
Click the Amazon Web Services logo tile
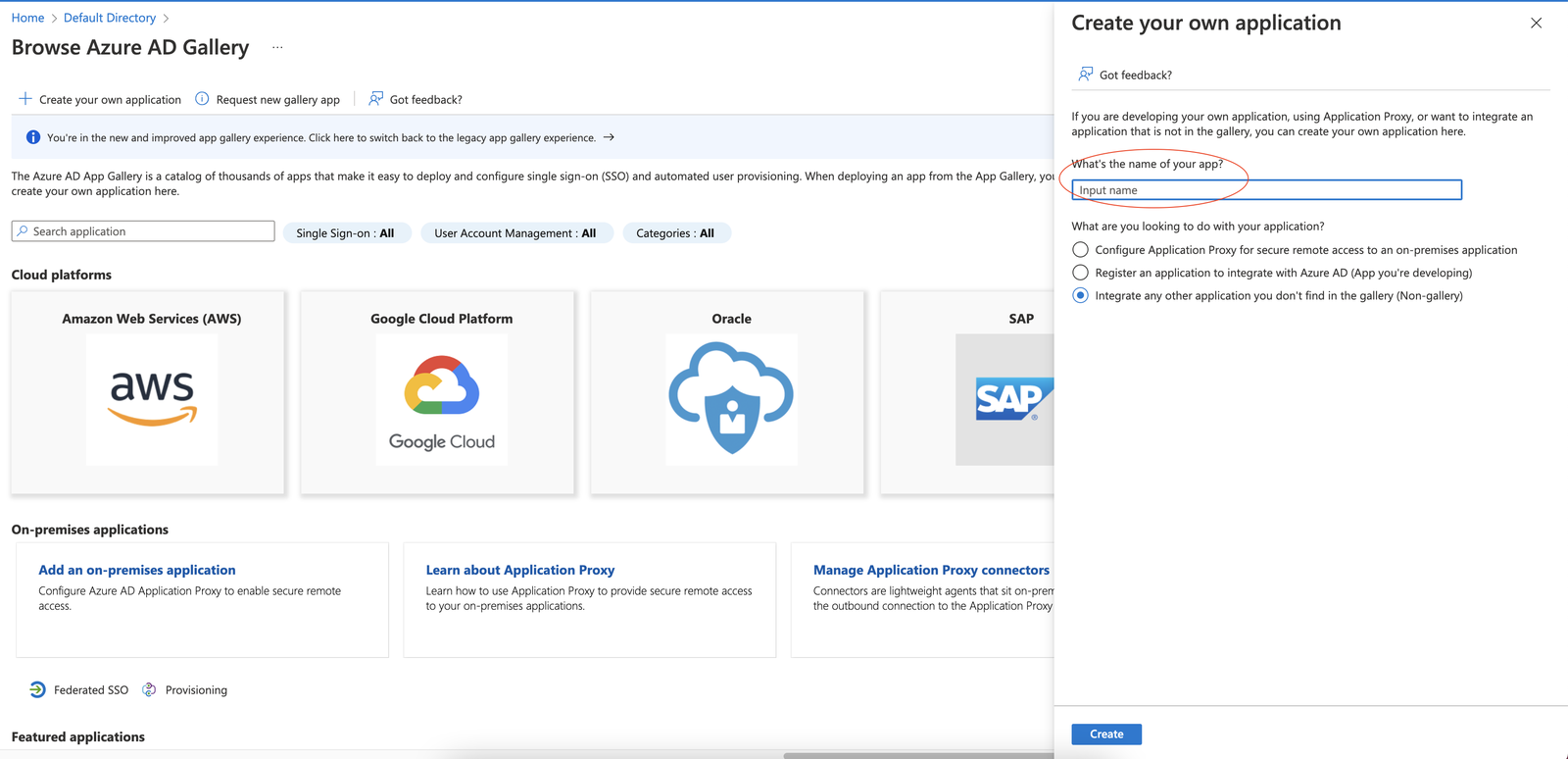point(152,399)
